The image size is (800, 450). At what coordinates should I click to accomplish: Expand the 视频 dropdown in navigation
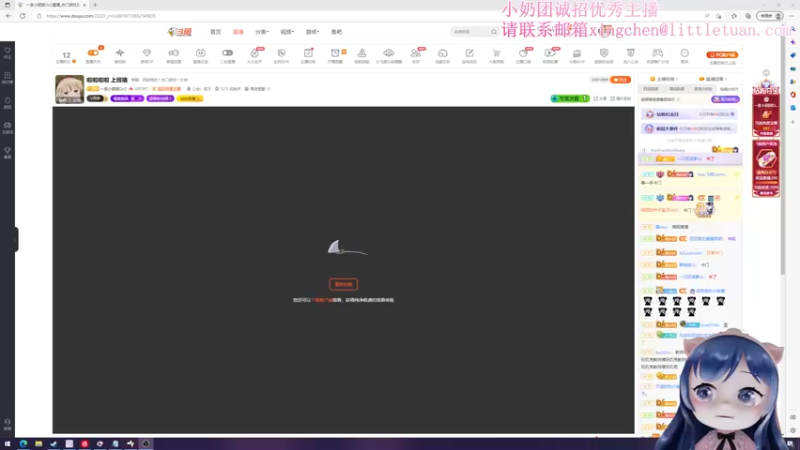pos(287,32)
